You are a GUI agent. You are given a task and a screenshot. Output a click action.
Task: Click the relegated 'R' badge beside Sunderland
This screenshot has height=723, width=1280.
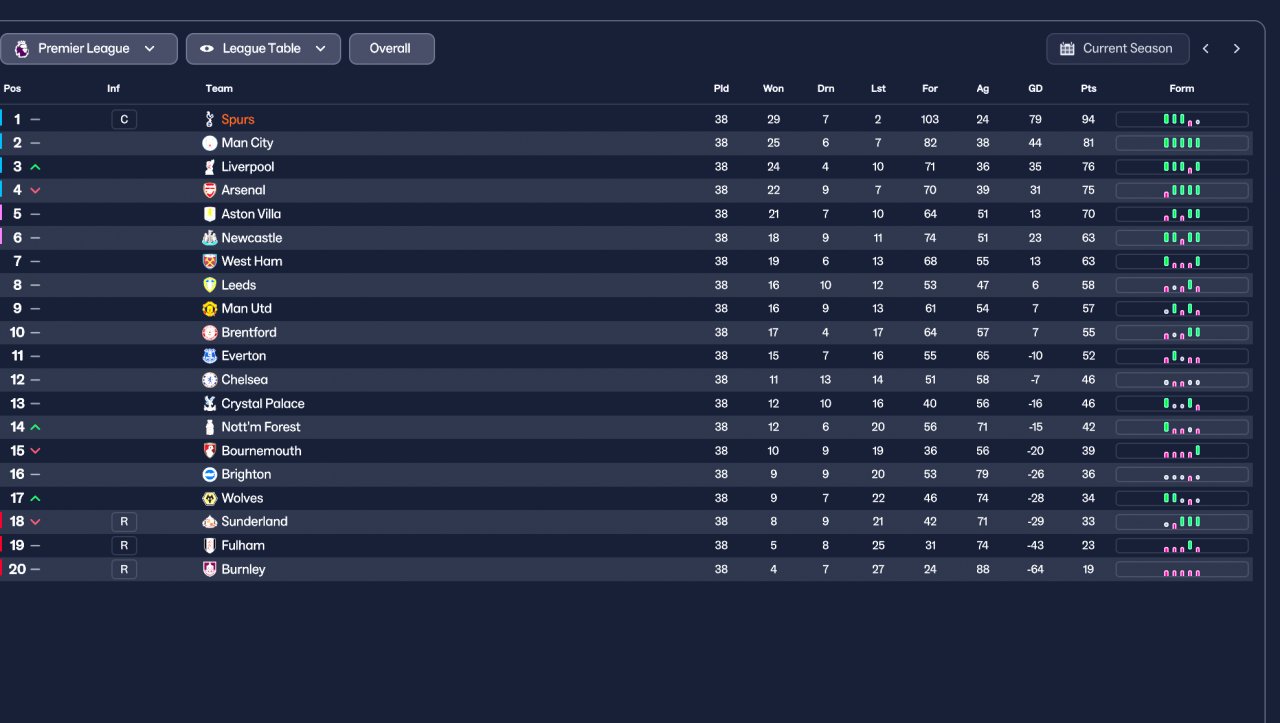coord(124,522)
